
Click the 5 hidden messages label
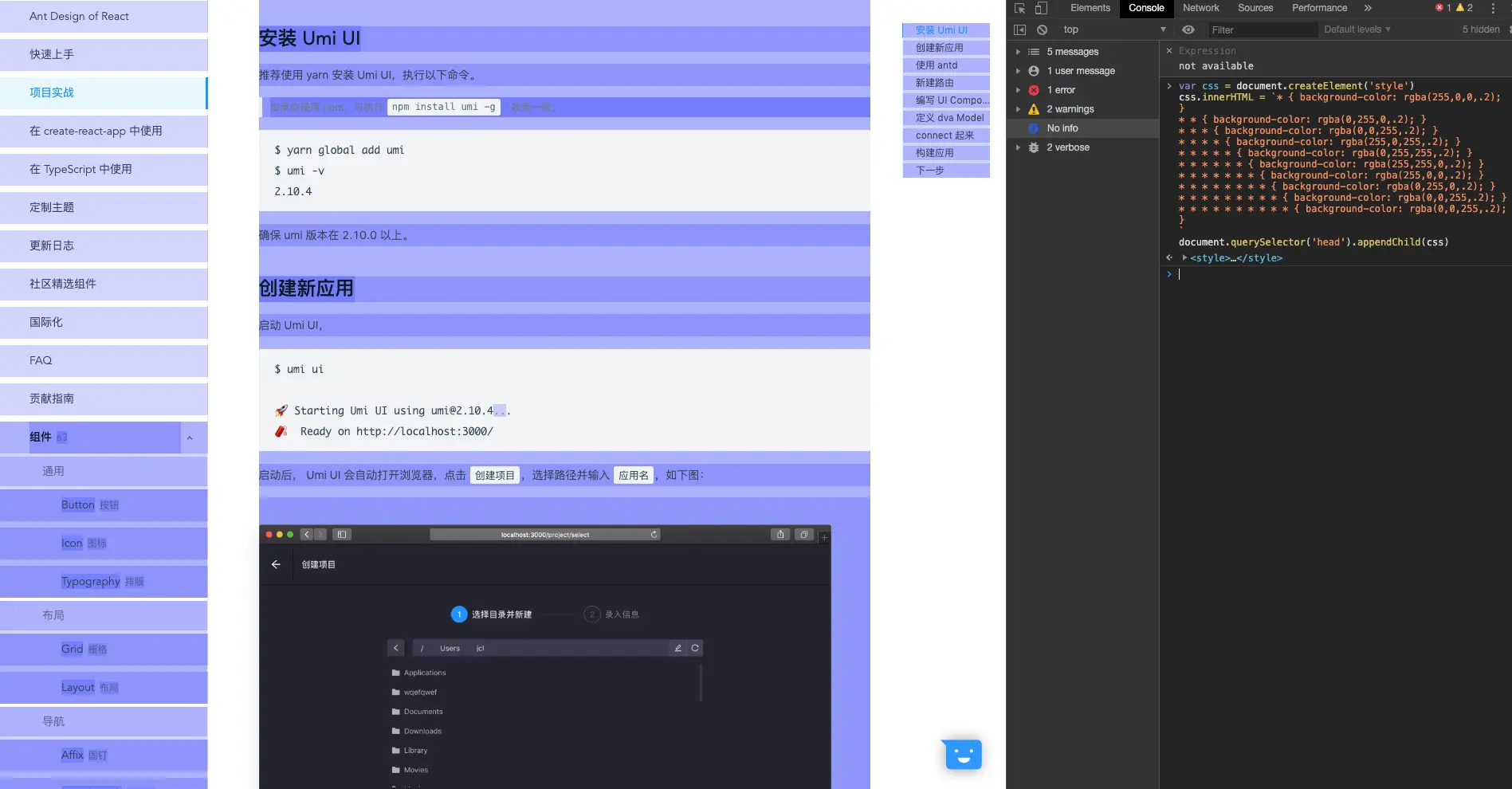pyautogui.click(x=1481, y=29)
